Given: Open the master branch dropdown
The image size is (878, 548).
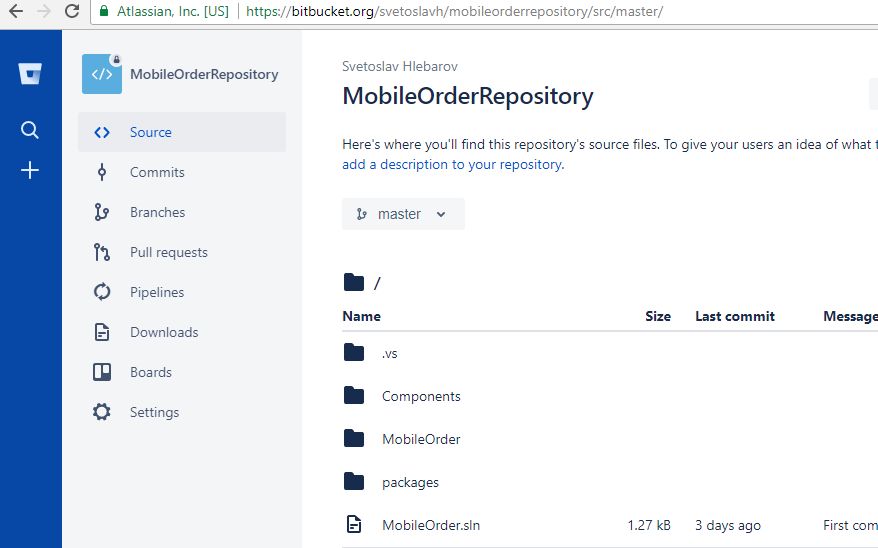Looking at the screenshot, I should (403, 214).
